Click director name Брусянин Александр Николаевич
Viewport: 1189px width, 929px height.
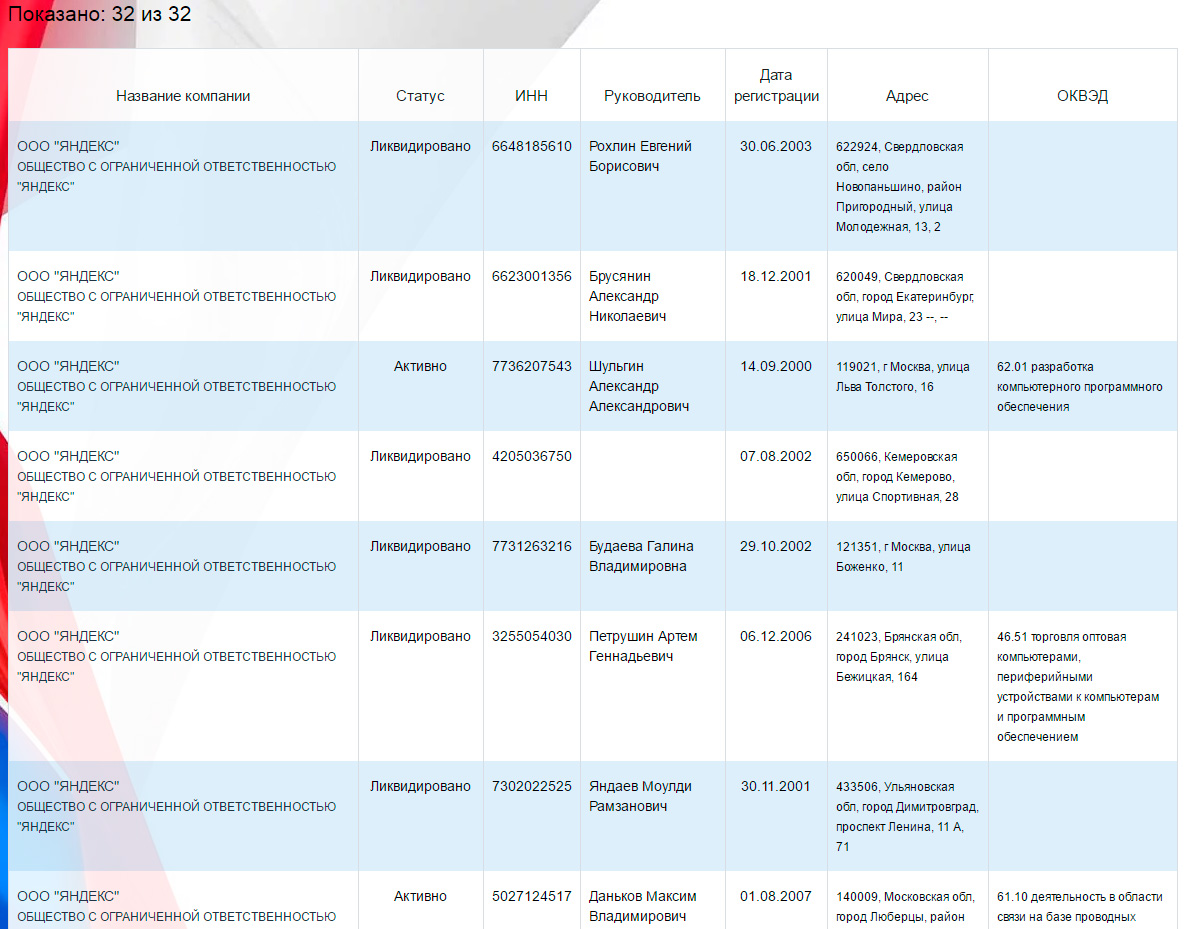[627, 297]
